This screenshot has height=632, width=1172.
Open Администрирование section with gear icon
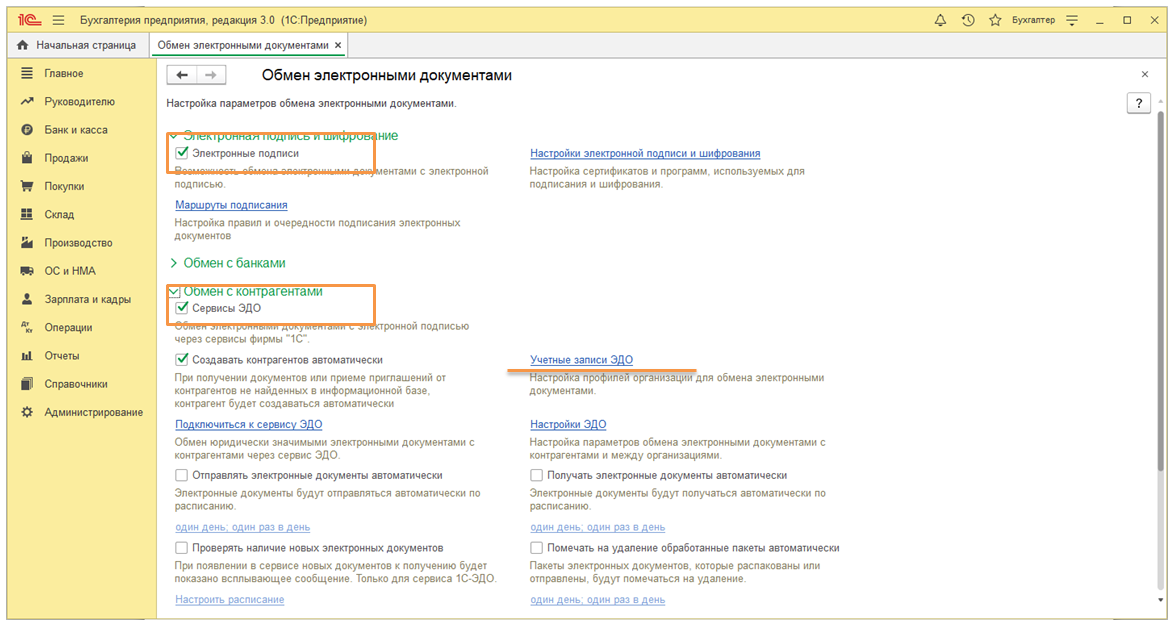(x=93, y=412)
